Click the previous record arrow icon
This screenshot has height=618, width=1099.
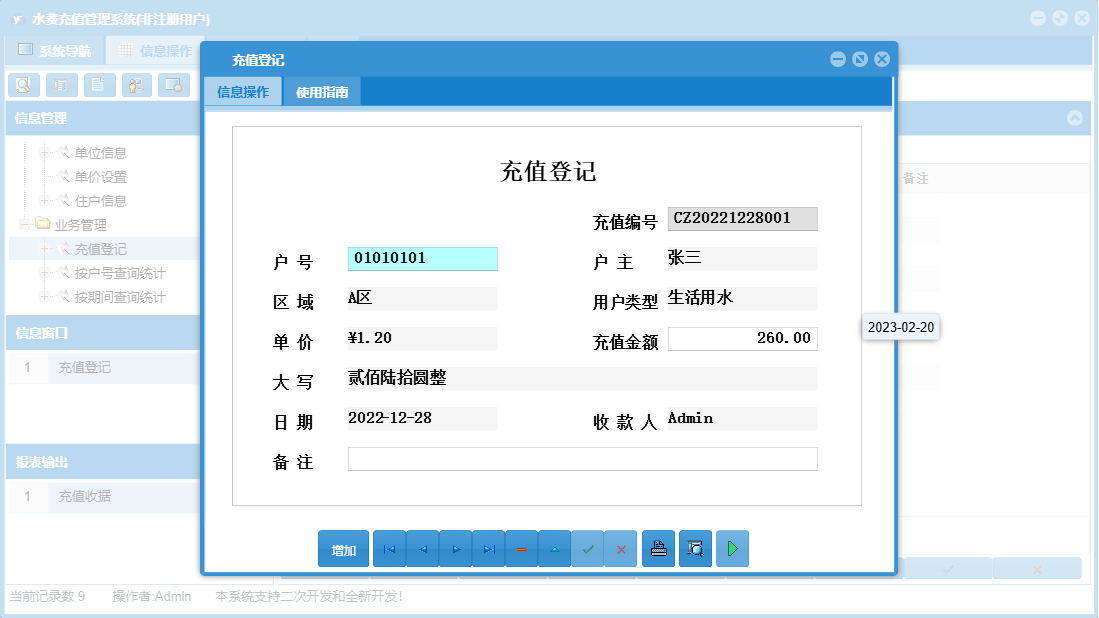point(422,548)
